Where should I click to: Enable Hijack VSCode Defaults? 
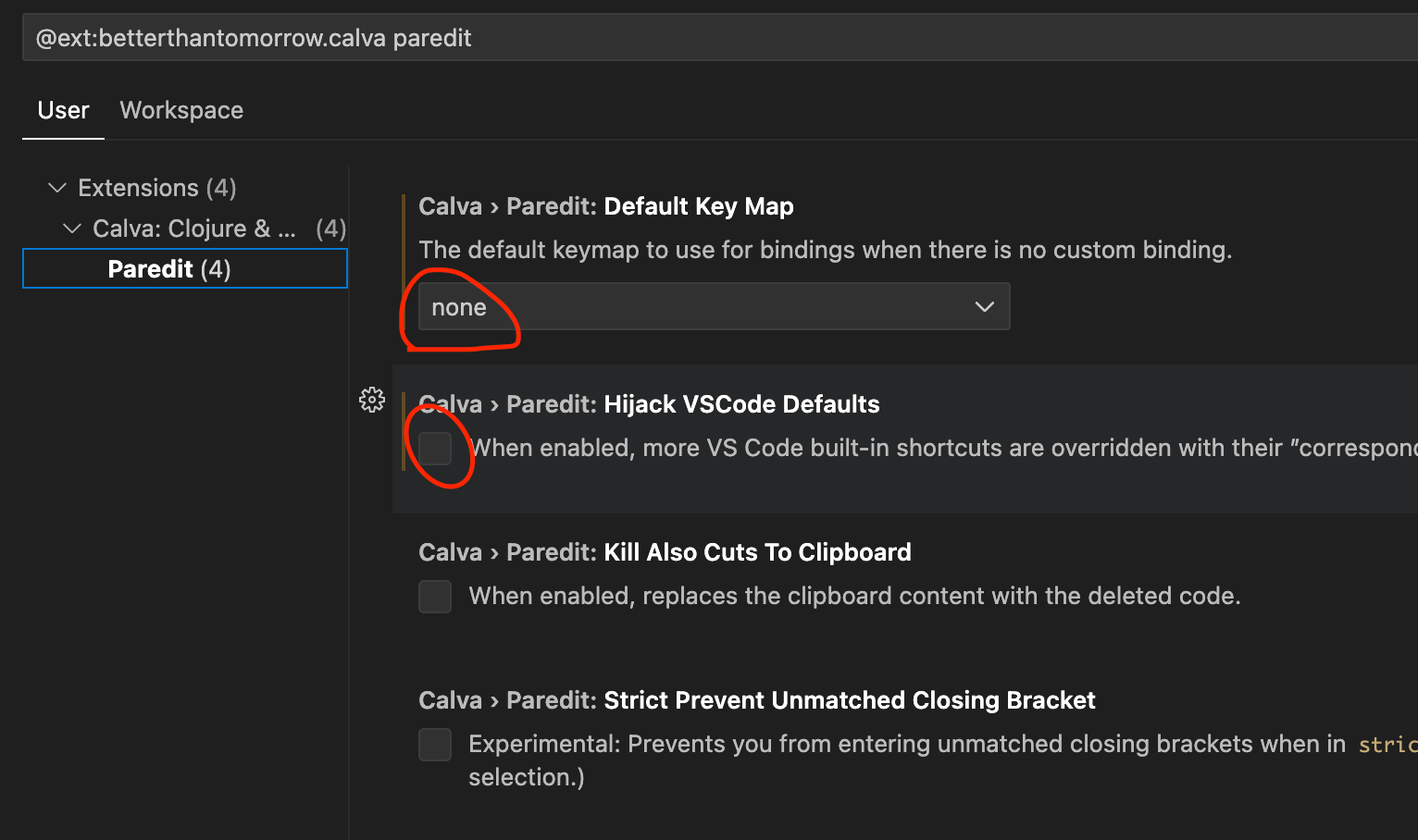tap(435, 448)
